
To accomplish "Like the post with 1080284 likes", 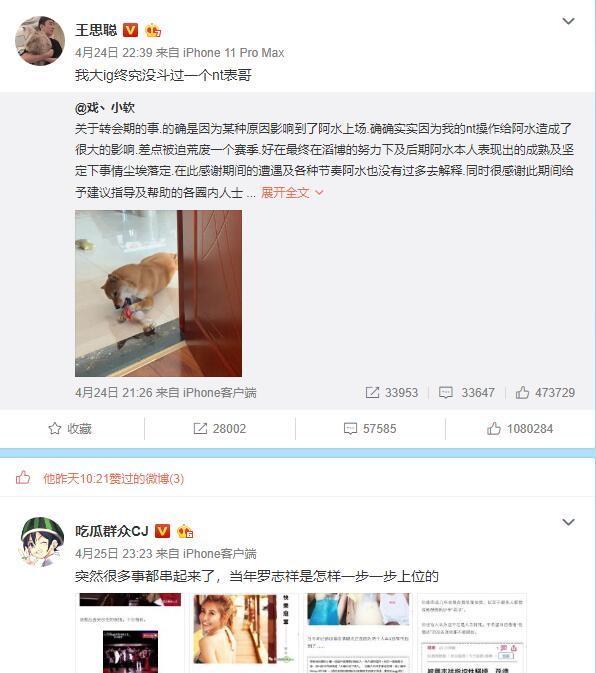I will coord(520,428).
